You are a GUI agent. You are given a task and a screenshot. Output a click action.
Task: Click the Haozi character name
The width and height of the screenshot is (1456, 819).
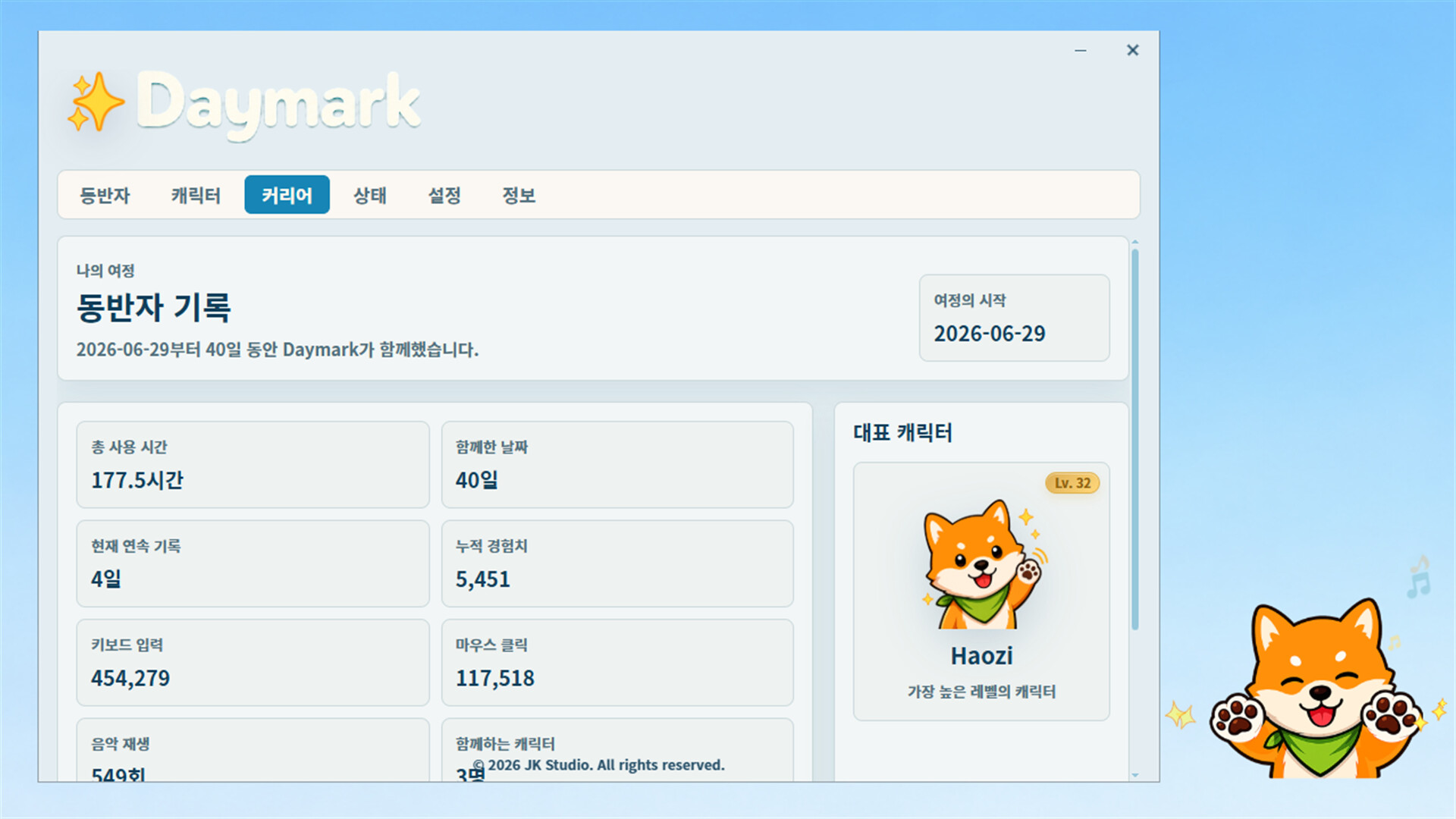pos(982,656)
